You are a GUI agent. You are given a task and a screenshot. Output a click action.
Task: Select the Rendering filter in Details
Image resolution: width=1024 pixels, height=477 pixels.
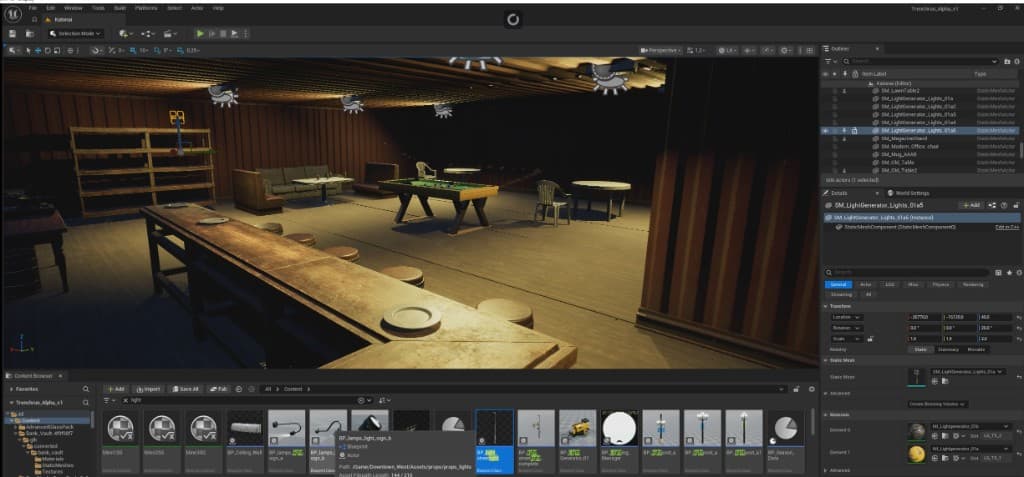coord(973,285)
